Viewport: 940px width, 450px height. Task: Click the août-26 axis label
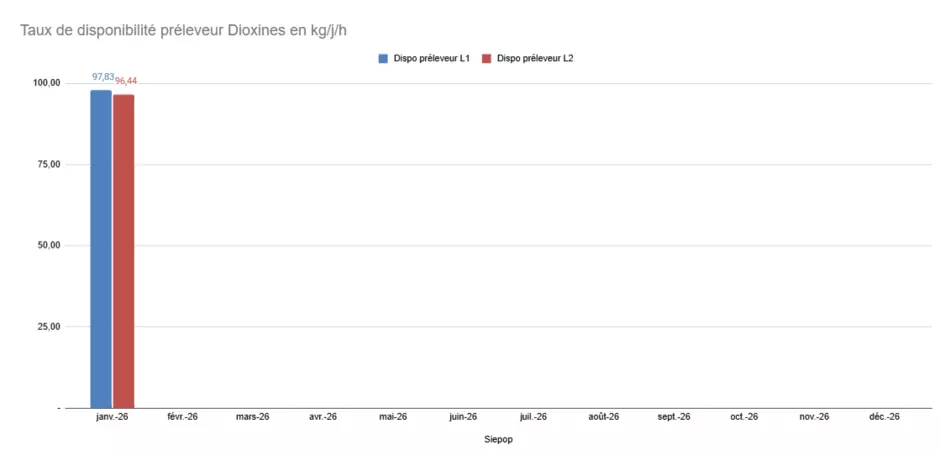click(603, 416)
